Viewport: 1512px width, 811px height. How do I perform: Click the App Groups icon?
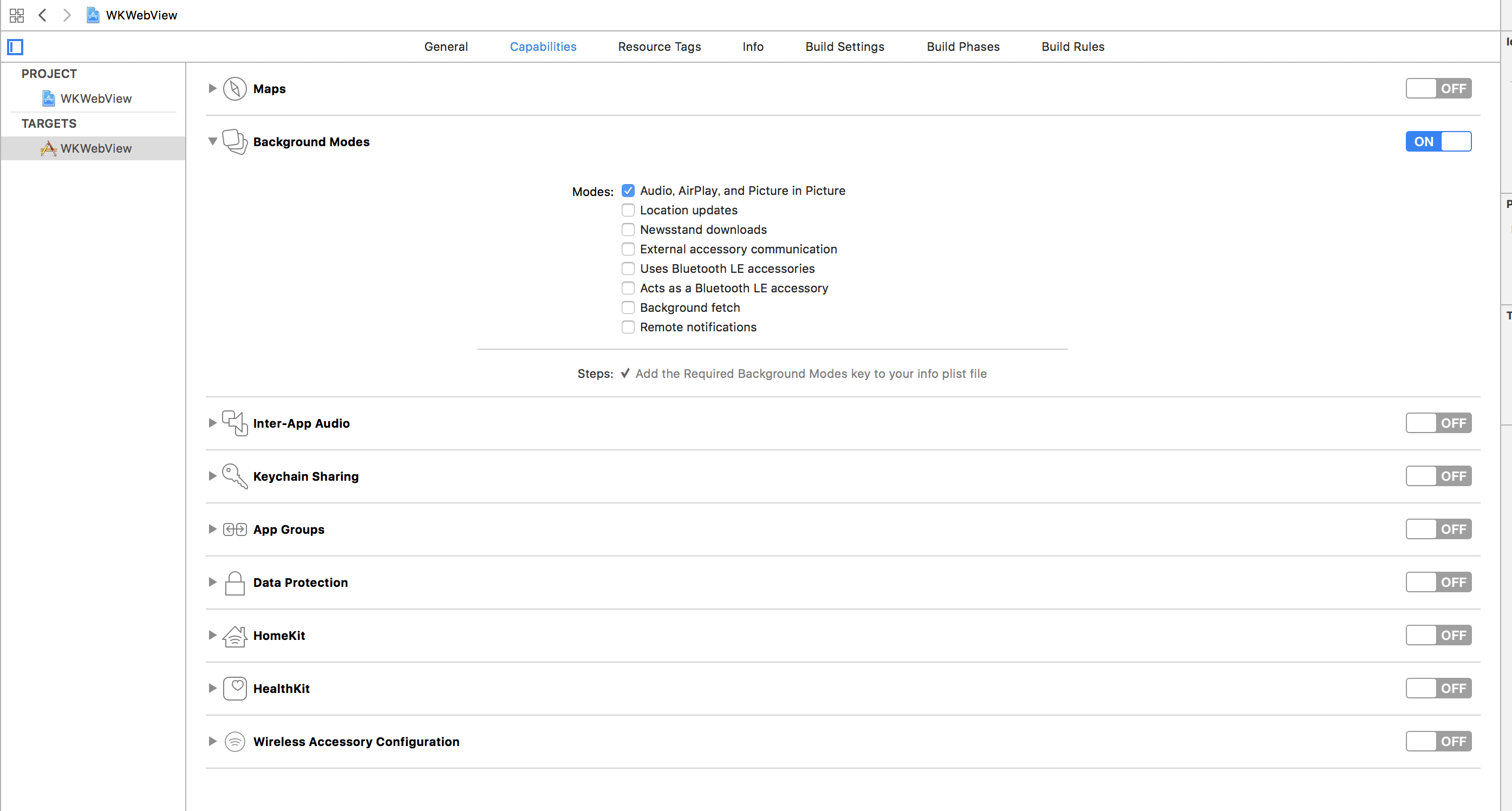(x=235, y=529)
